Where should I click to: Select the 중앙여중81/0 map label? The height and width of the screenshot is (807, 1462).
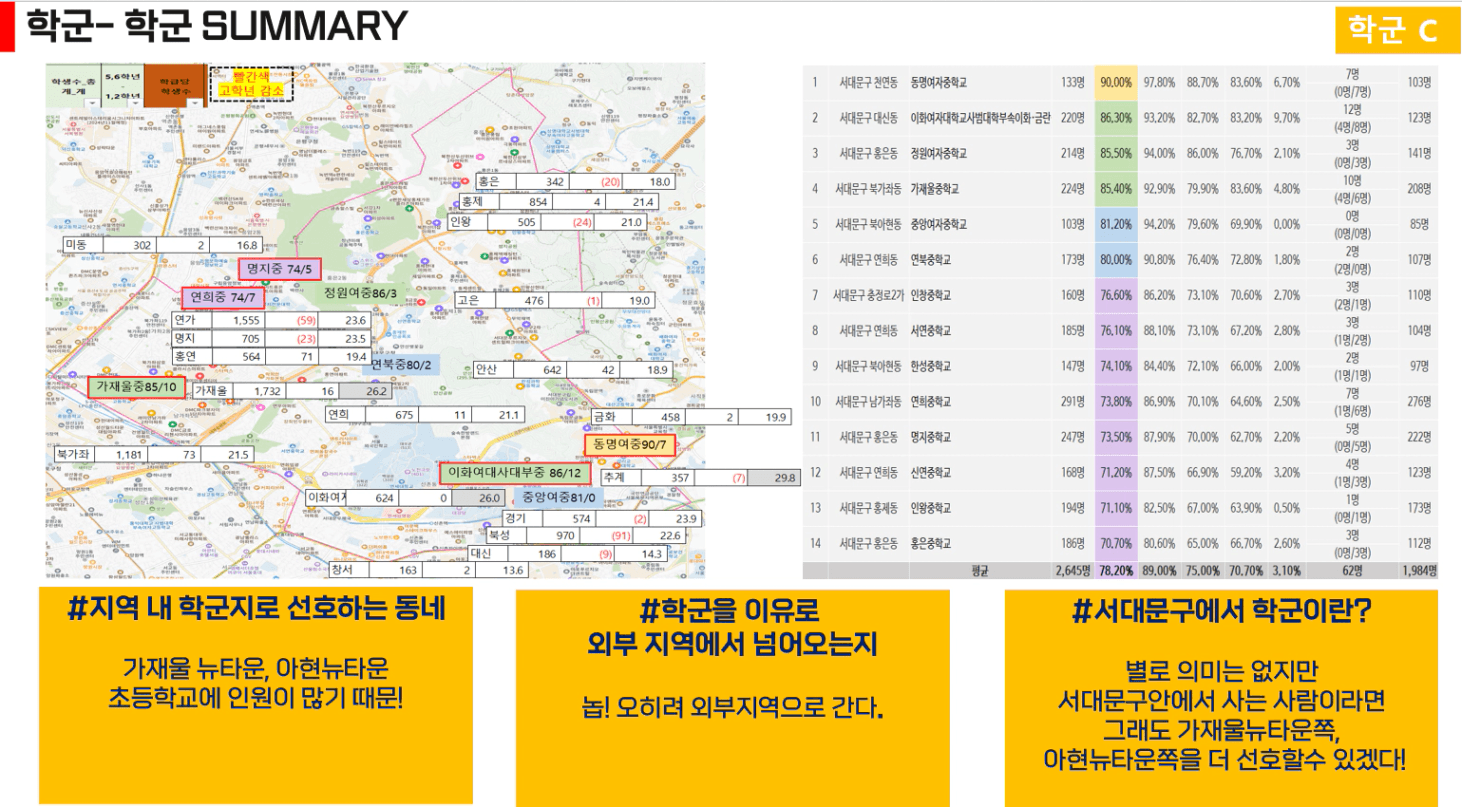[558, 497]
